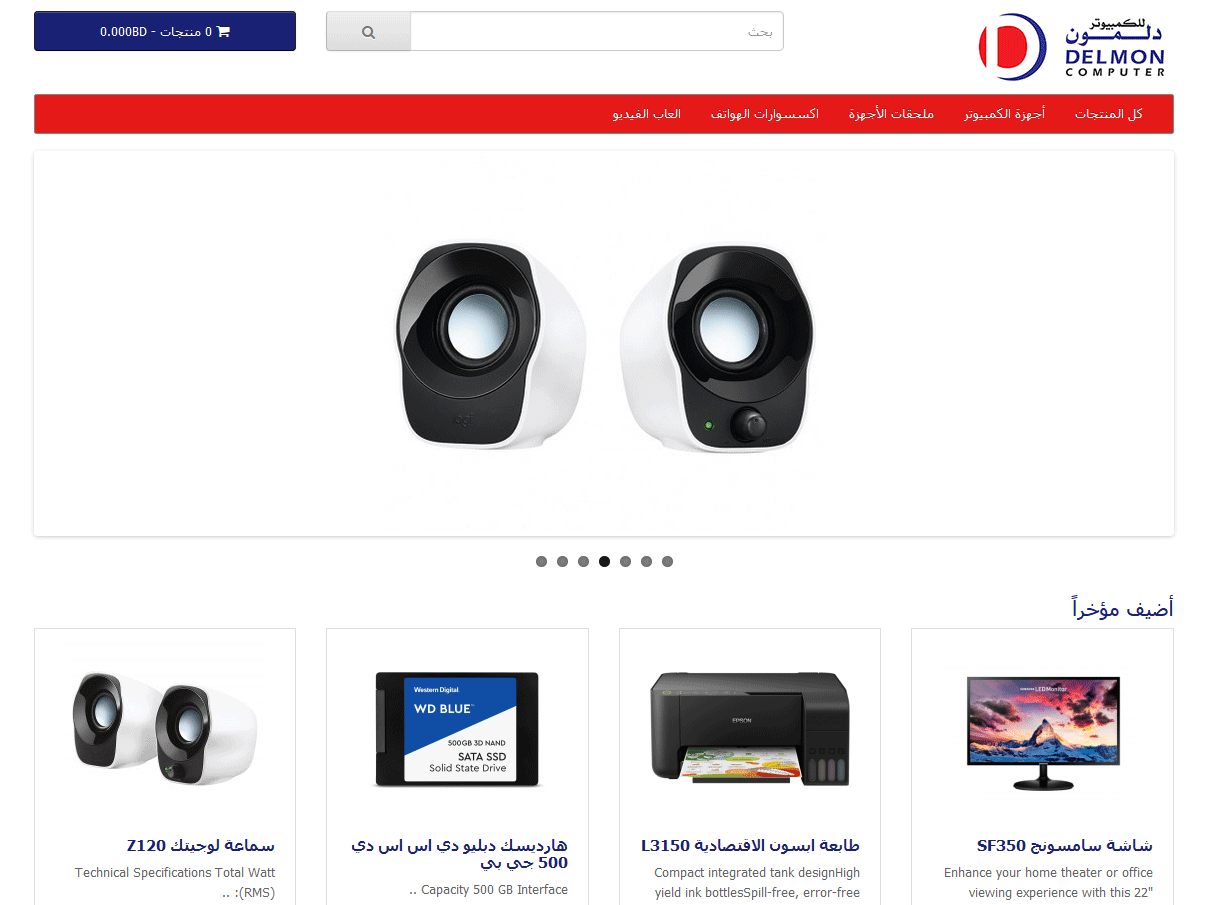Select the second carousel pagination dot
Viewport: 1208px width, 905px height.
click(562, 562)
